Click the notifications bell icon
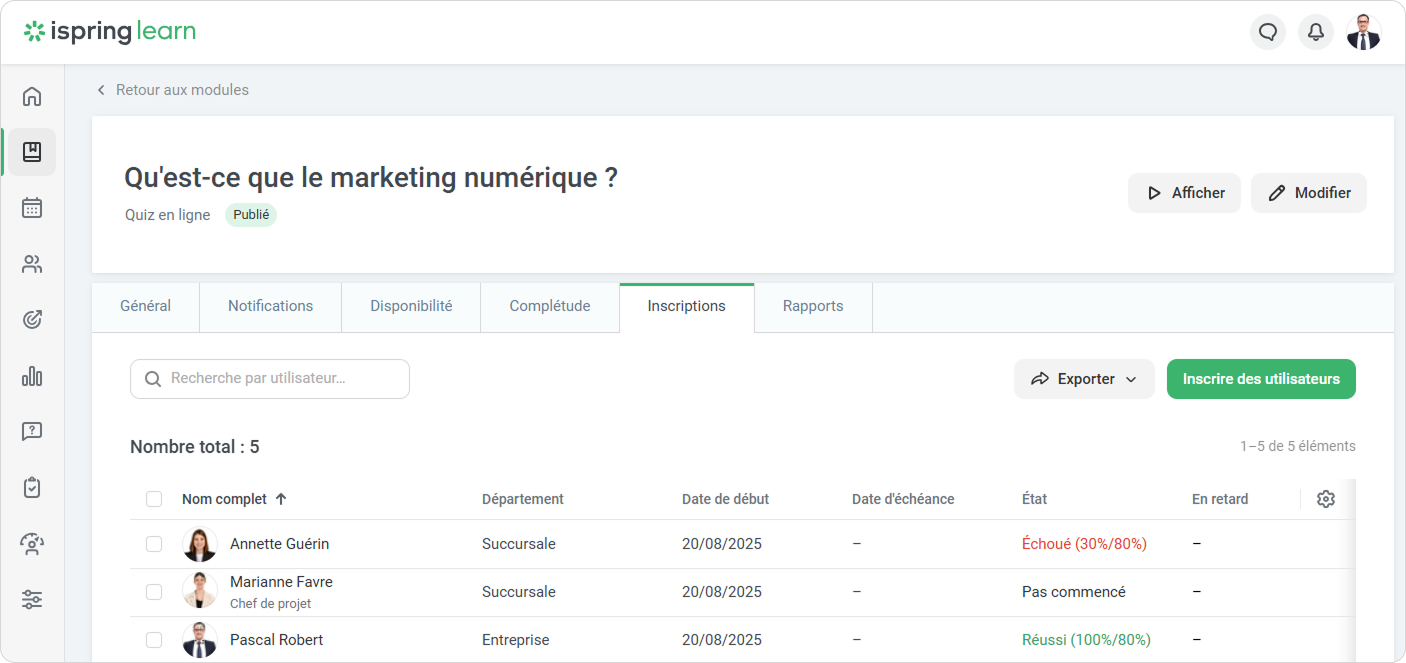The width and height of the screenshot is (1406, 663). pyautogui.click(x=1316, y=32)
